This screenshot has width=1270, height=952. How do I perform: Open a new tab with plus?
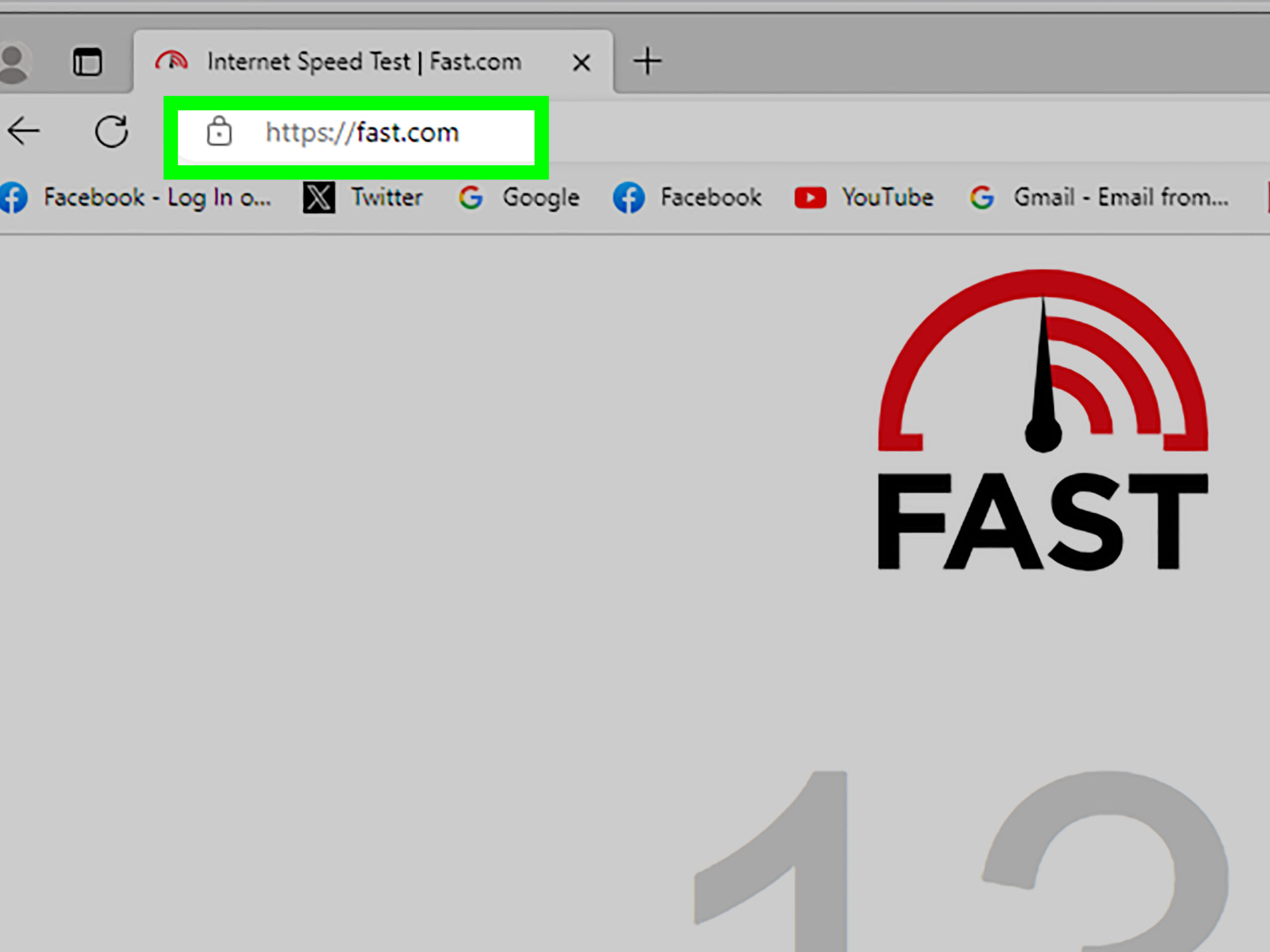tap(647, 61)
